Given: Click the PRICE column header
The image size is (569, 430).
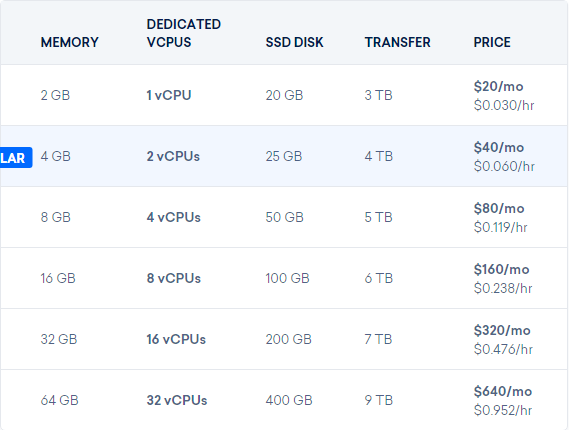Looking at the screenshot, I should (x=492, y=42).
